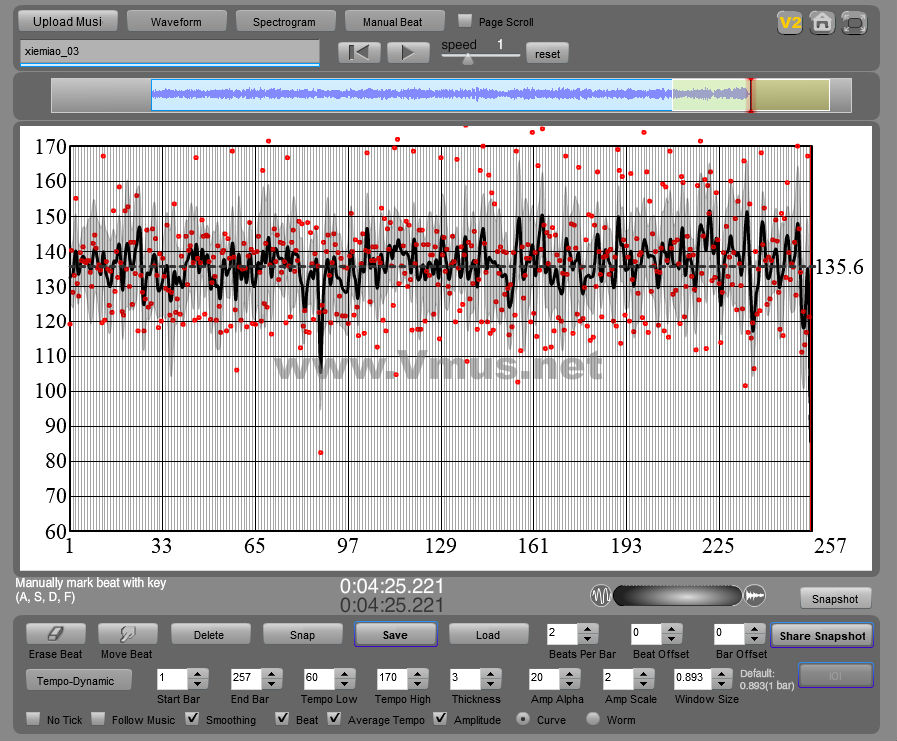This screenshot has height=741, width=897.
Task: Rewind to start with skip-back button
Action: [x=359, y=53]
